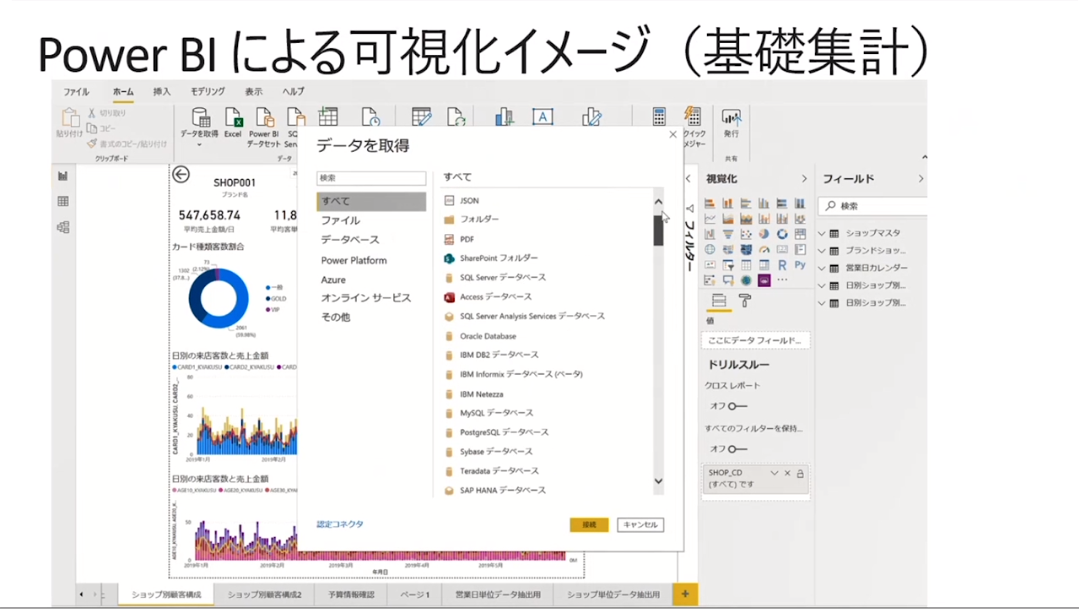Open the ファイル menu tab

(x=76, y=92)
